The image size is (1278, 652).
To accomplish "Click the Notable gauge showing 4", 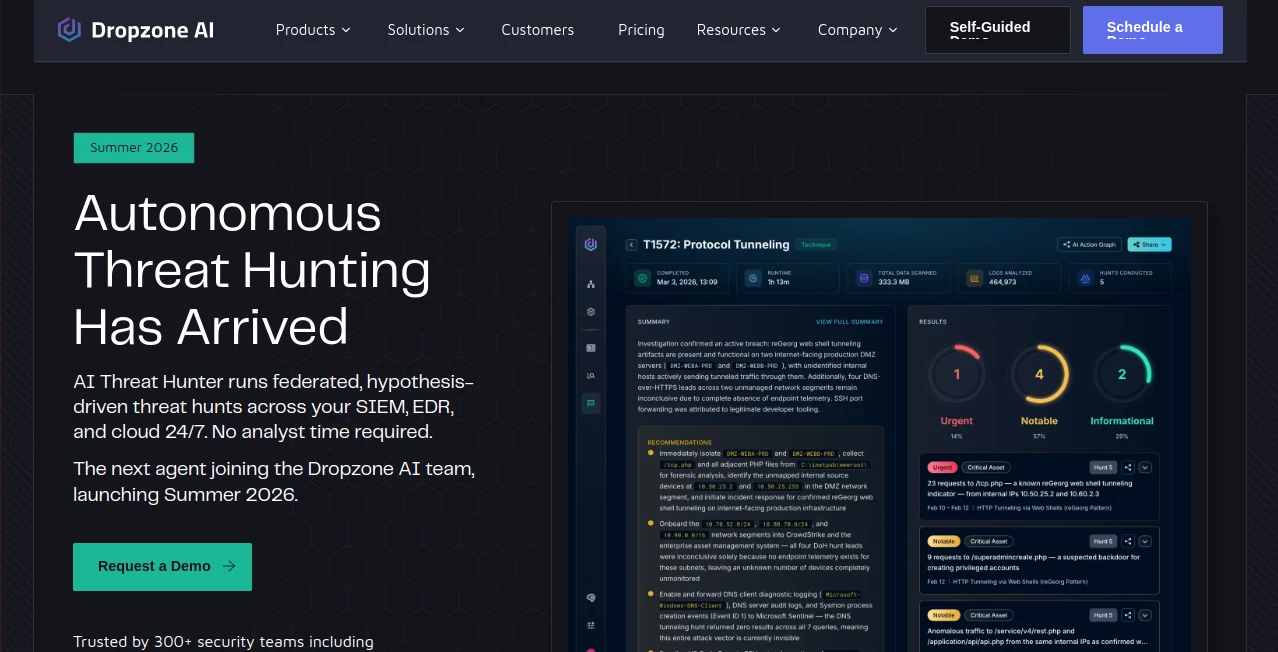I will click(1039, 375).
